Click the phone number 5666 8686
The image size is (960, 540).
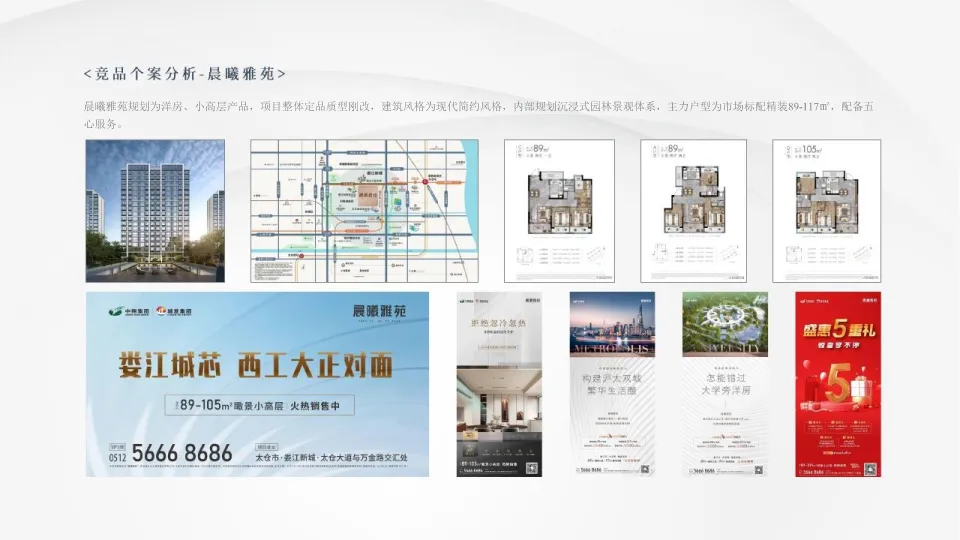click(182, 454)
